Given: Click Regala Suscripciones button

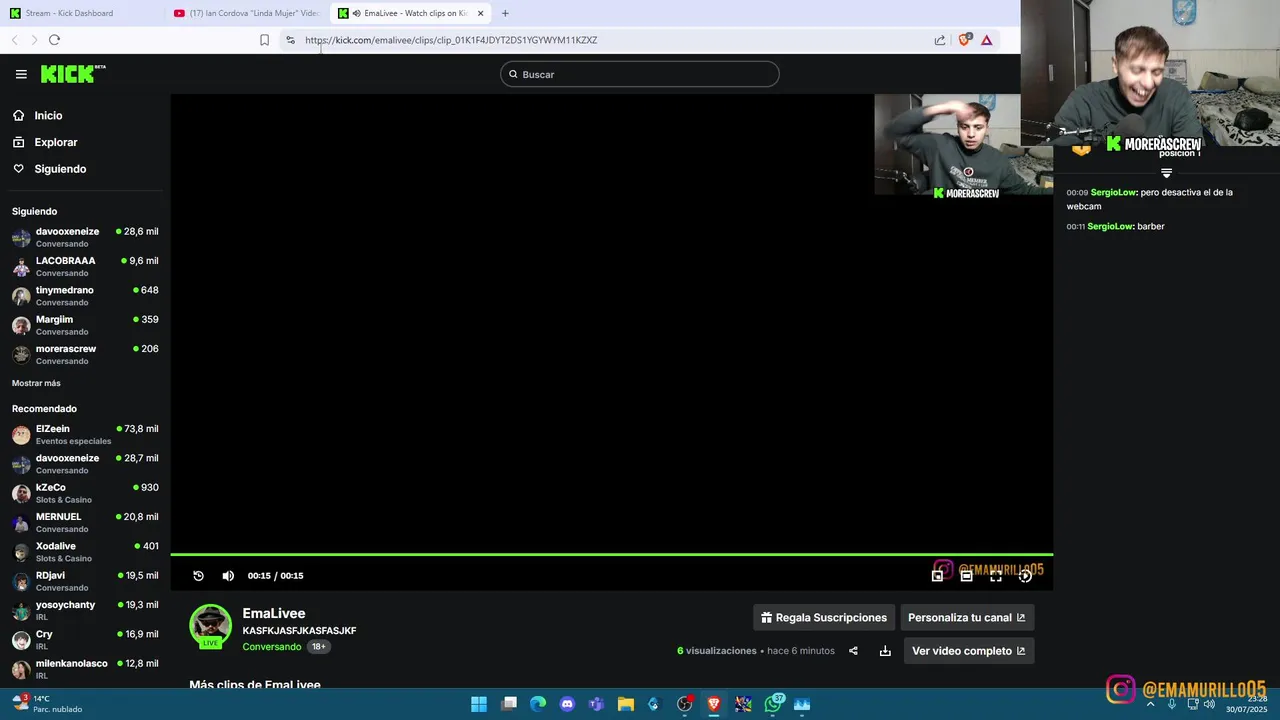Looking at the screenshot, I should [824, 618].
